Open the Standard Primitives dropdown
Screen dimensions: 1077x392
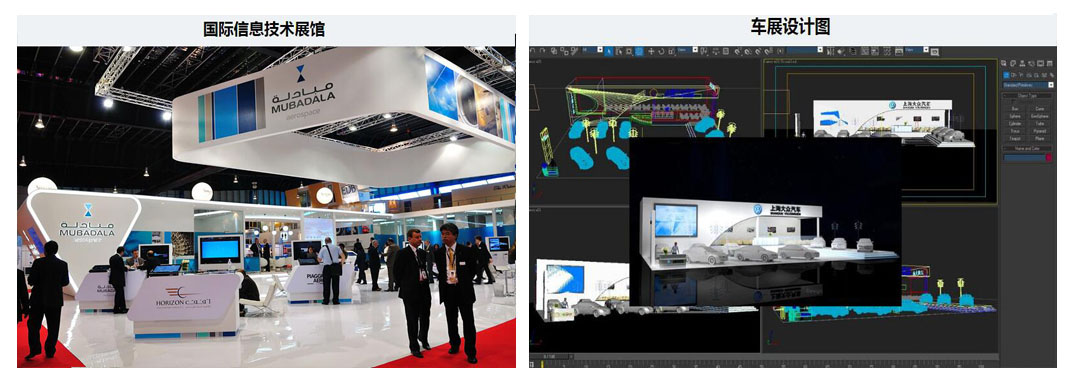pyautogui.click(x=1028, y=84)
